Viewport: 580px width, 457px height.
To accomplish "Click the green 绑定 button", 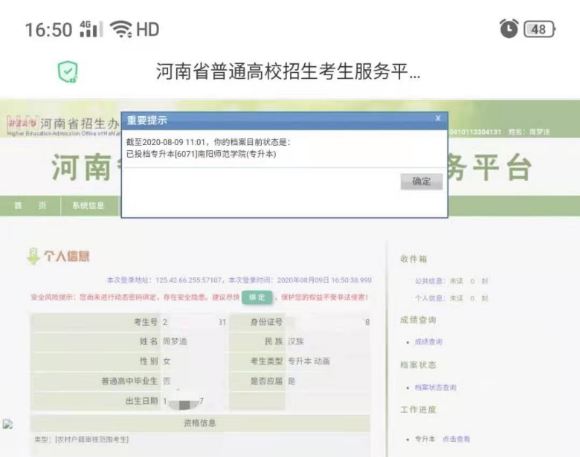I will 257,297.
